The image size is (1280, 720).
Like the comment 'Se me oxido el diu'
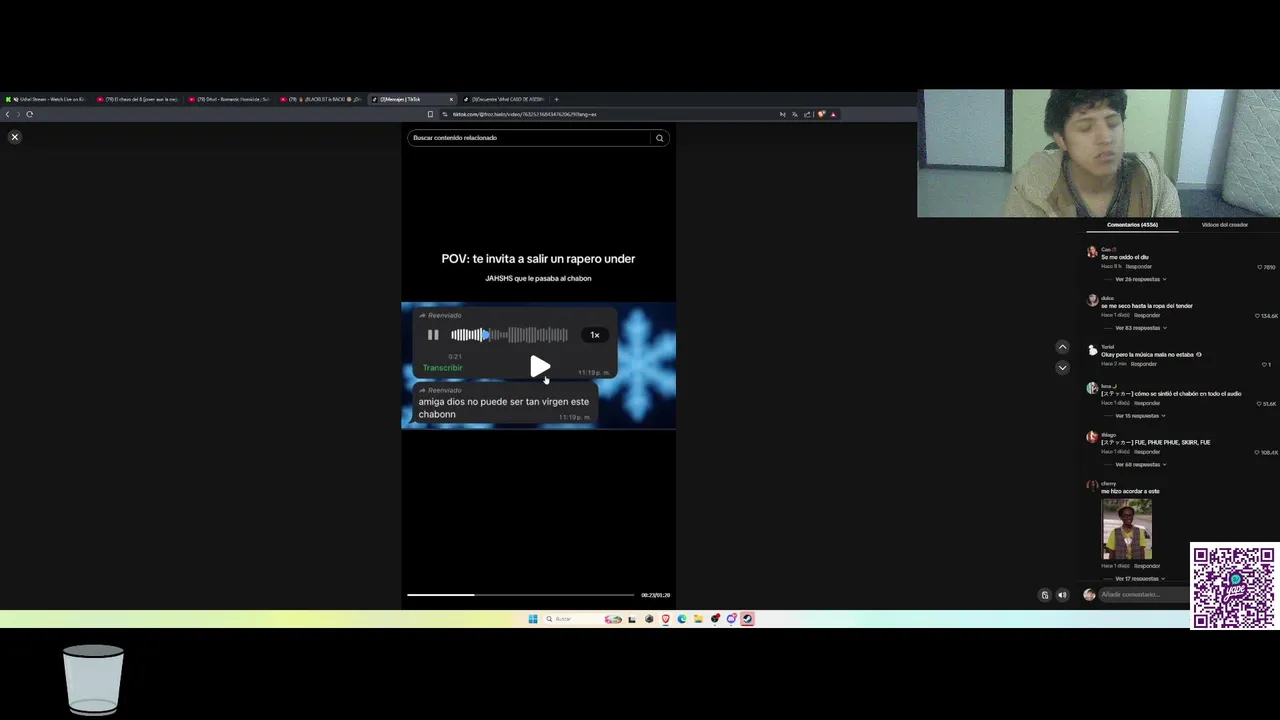tap(1260, 267)
